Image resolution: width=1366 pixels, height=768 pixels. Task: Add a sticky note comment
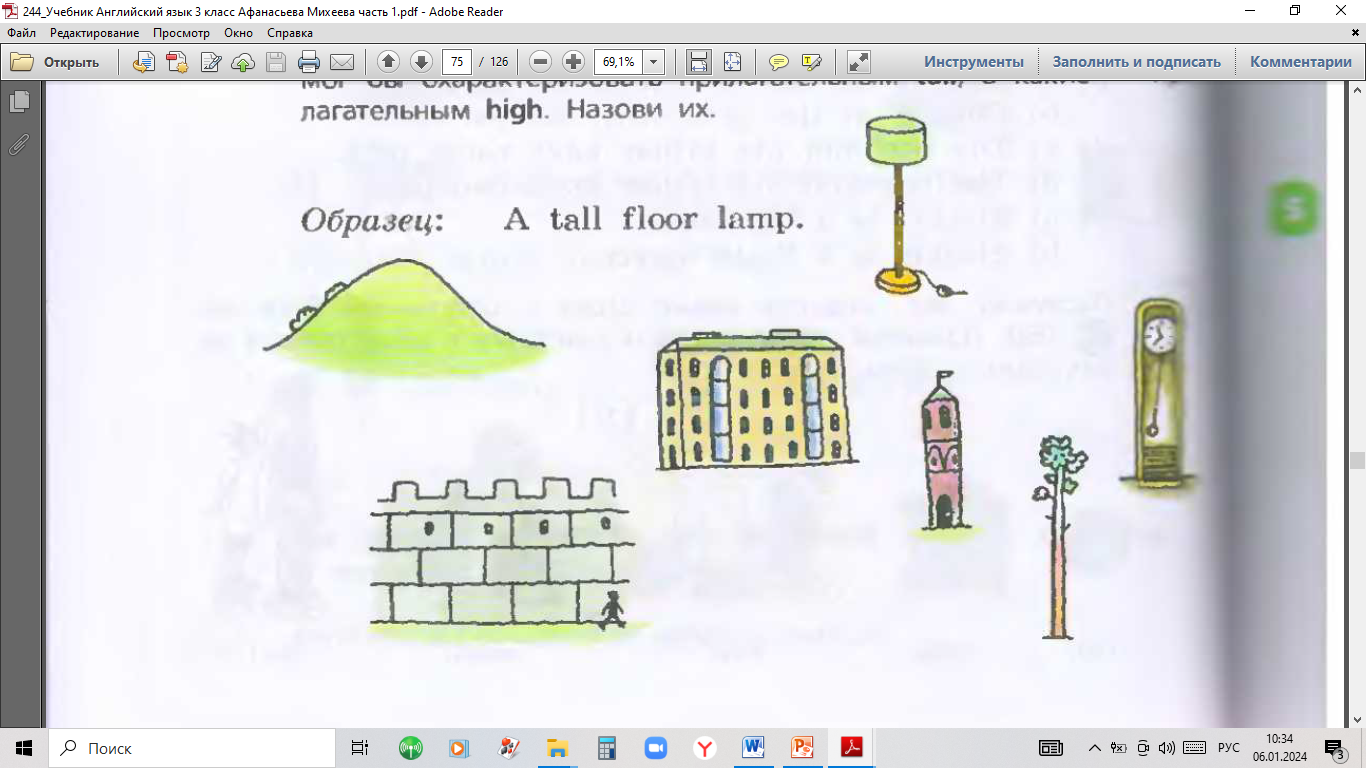778,62
